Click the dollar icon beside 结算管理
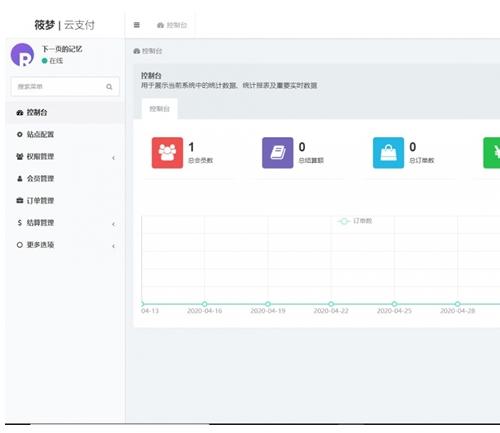 pyautogui.click(x=20, y=223)
